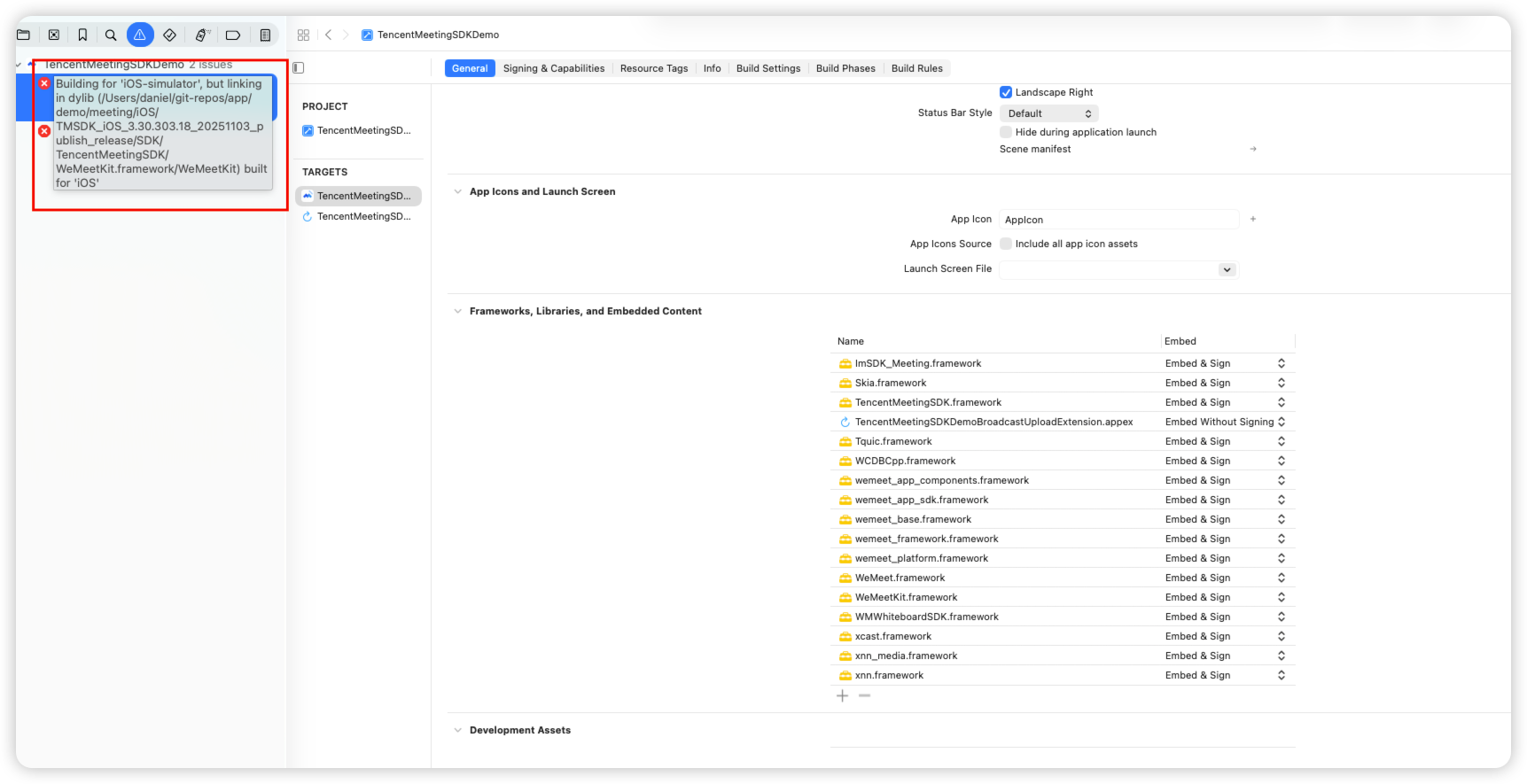Switch to the General tab
The image size is (1527, 784).
point(470,68)
